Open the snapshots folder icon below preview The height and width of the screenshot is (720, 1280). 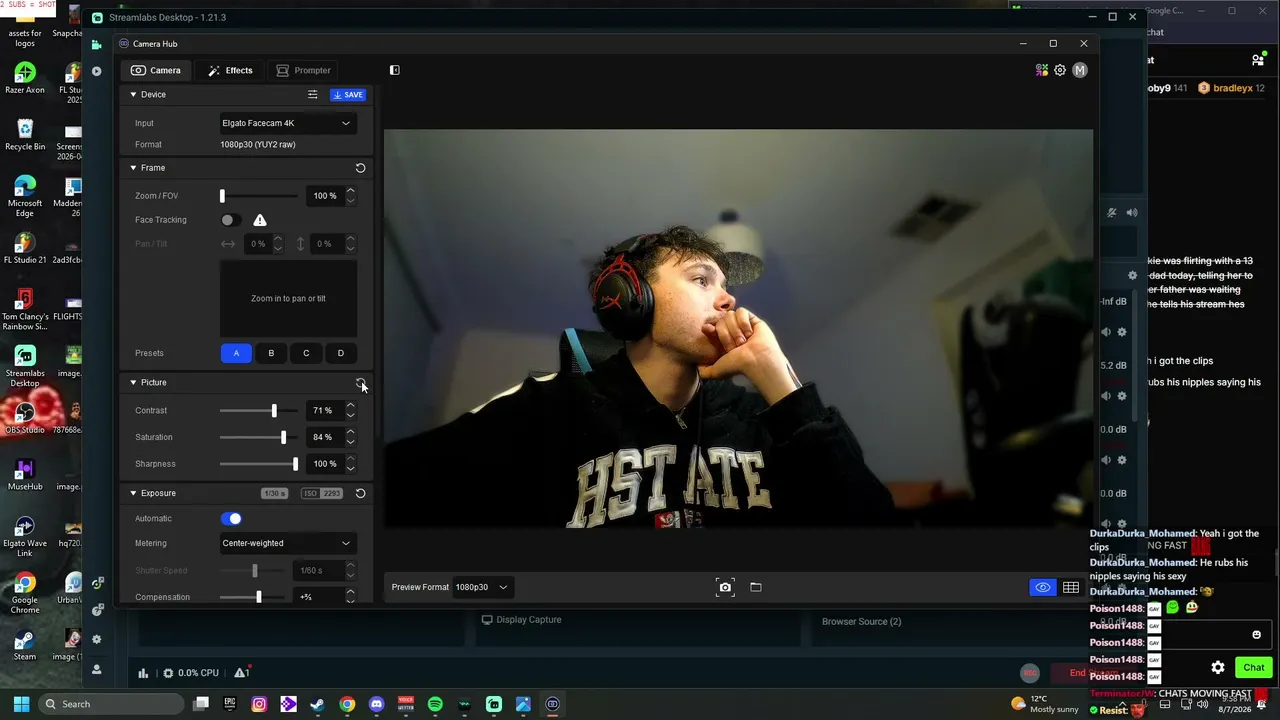[756, 587]
